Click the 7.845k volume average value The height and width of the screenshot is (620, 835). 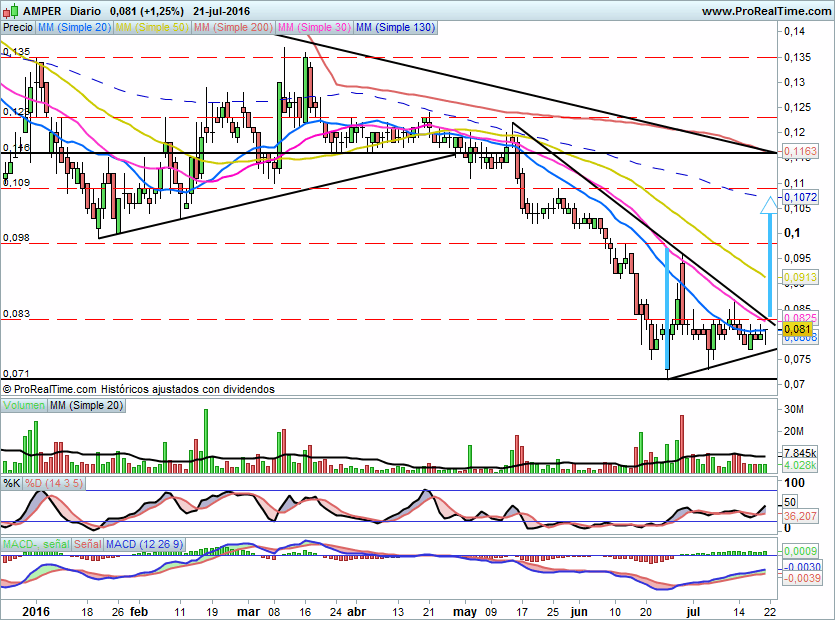[x=800, y=453]
